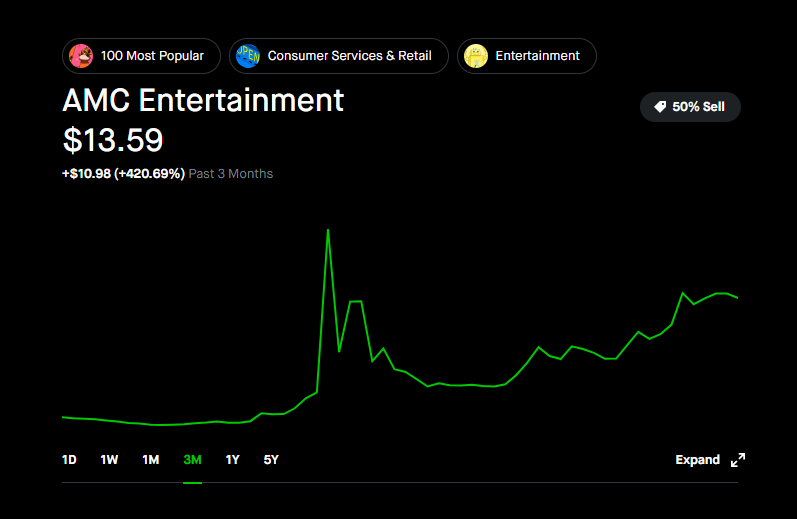Click the +$10.98 (+420.69%) change value
797x519 pixels.
coord(124,174)
